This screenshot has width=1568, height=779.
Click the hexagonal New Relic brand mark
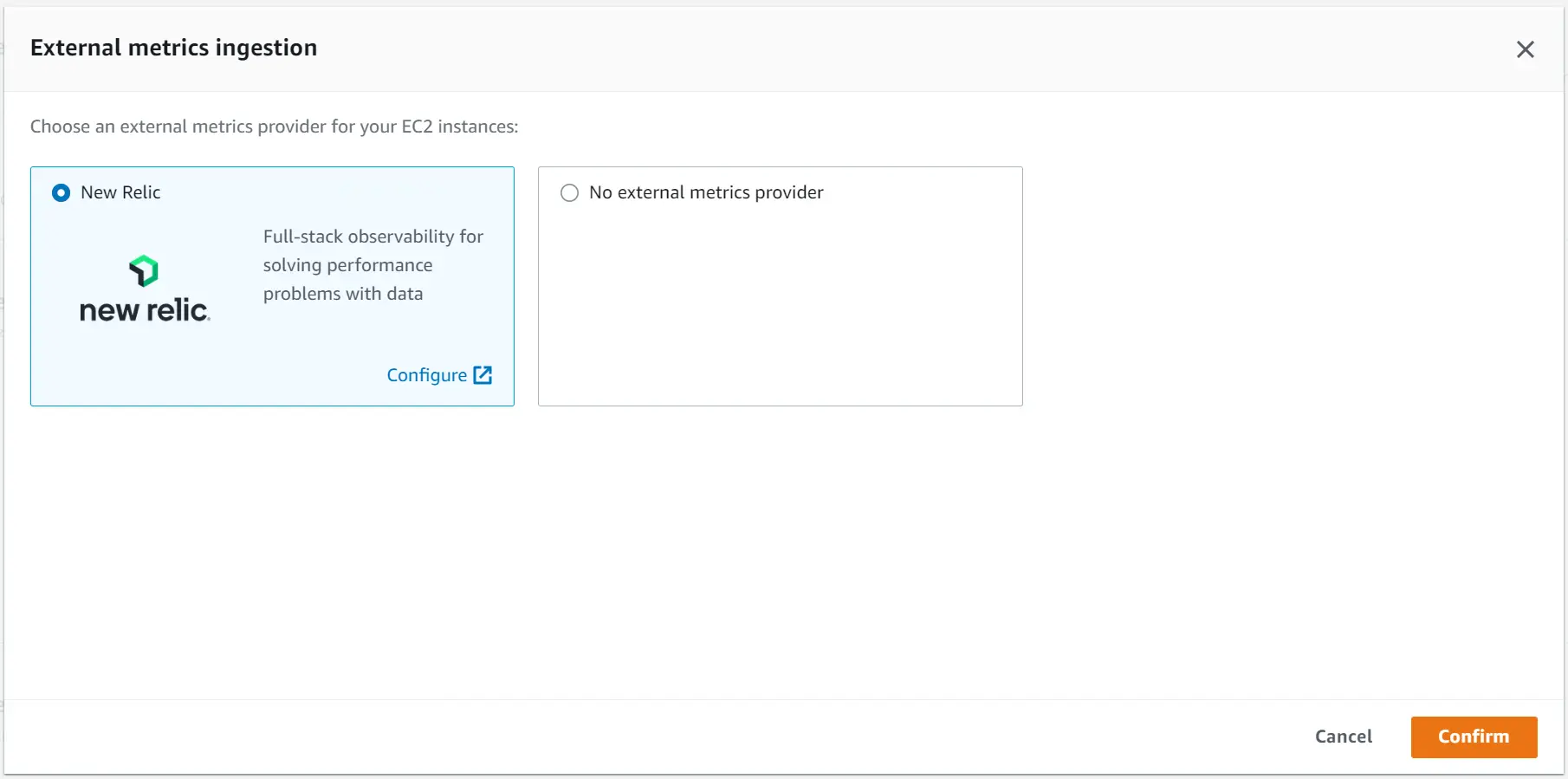(x=144, y=270)
